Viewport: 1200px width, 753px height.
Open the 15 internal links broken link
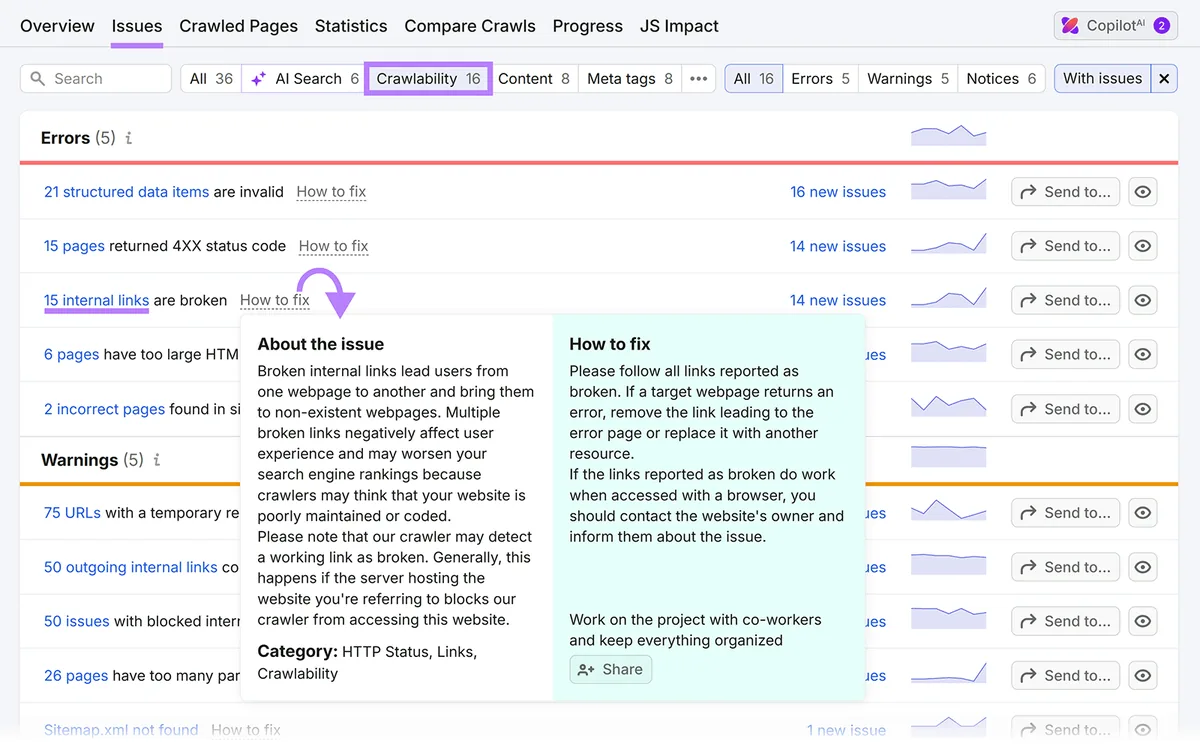tap(96, 300)
